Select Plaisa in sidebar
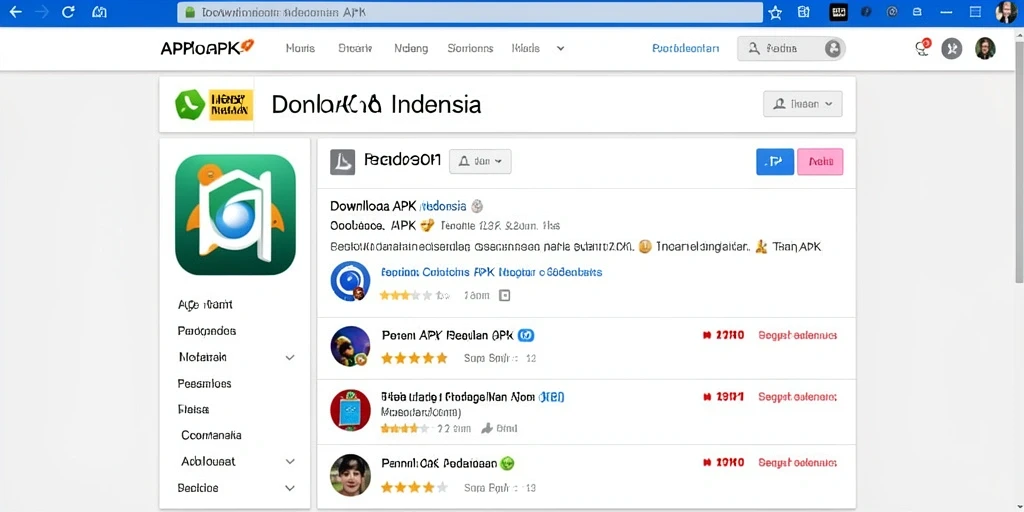Image resolution: width=1024 pixels, height=512 pixels. 193,409
